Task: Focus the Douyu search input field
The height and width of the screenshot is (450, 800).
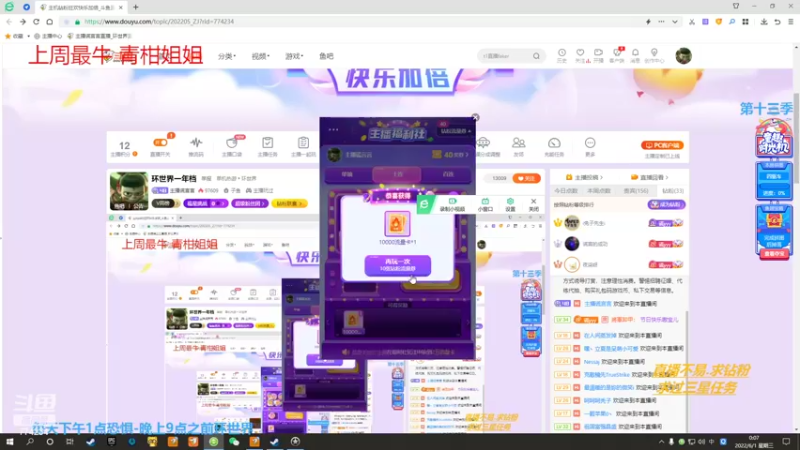Action: (x=505, y=56)
